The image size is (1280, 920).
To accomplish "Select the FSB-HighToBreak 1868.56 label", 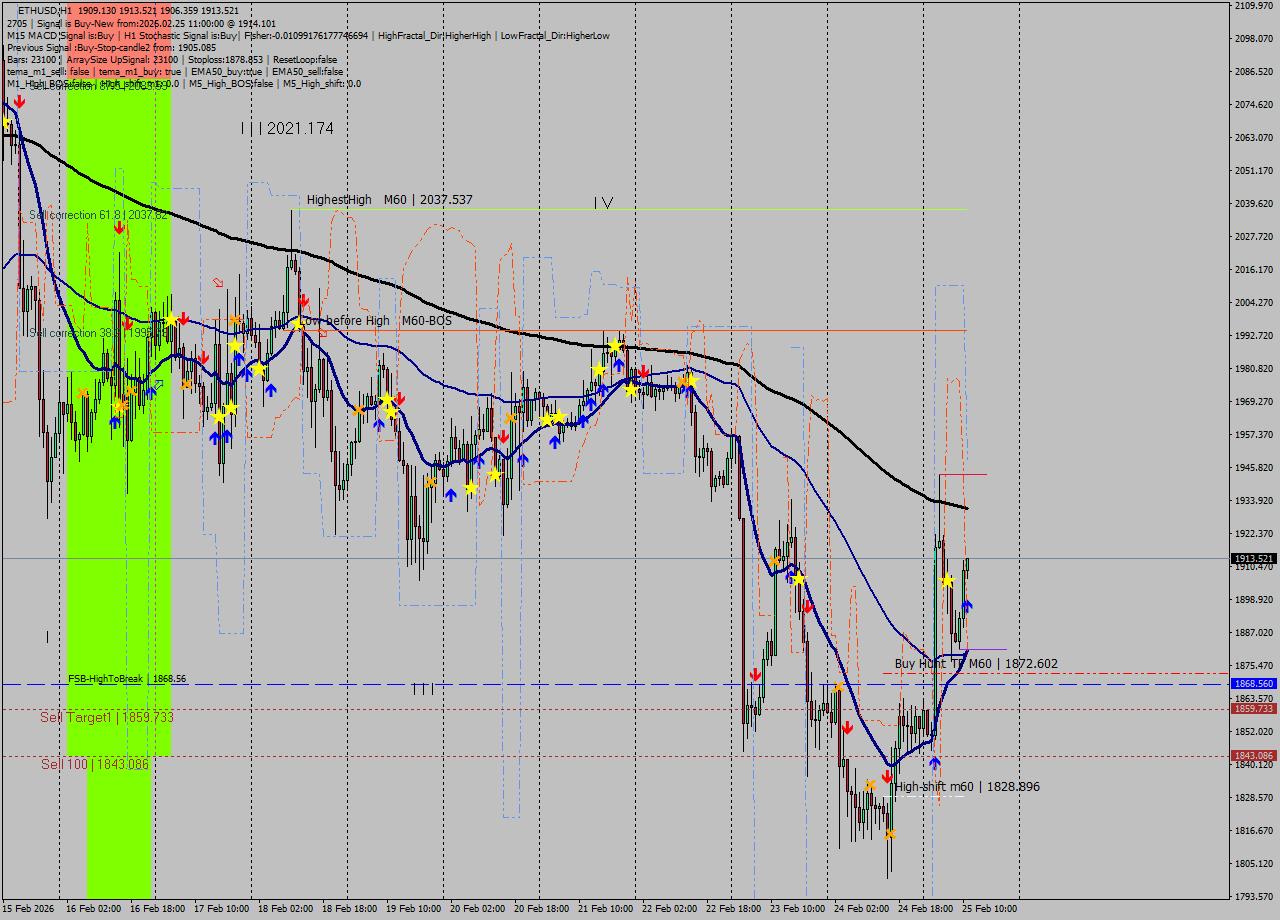I will 127,679.
